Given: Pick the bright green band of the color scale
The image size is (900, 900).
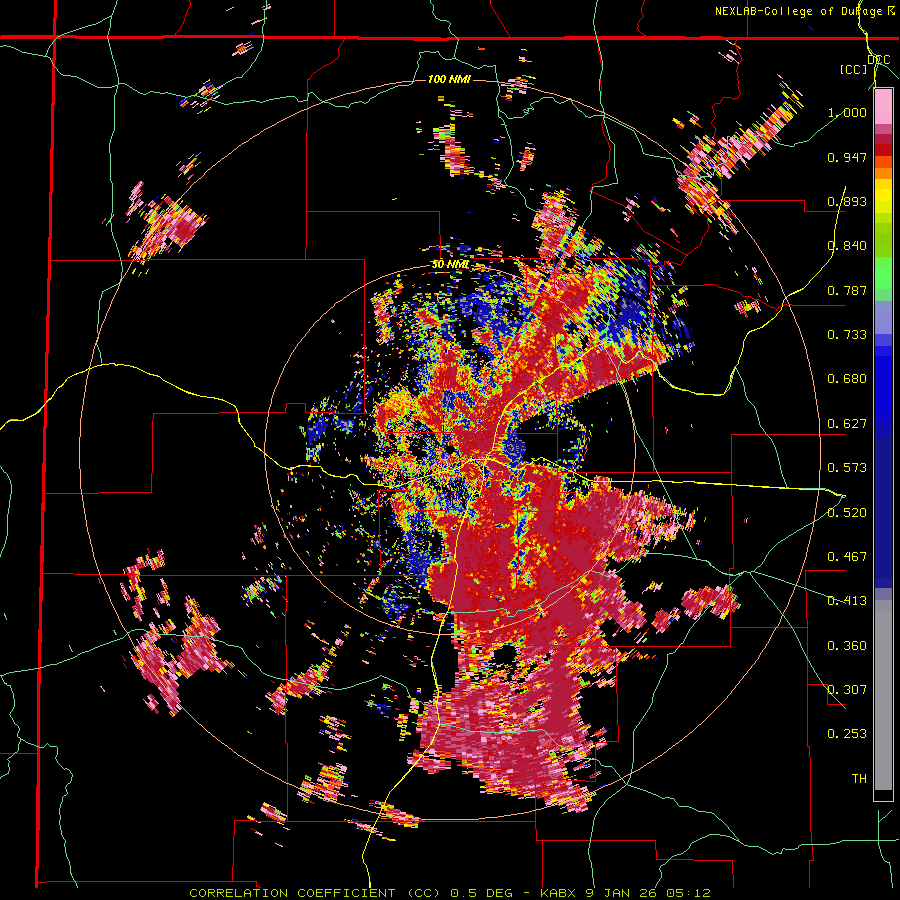Looking at the screenshot, I should 883,273.
